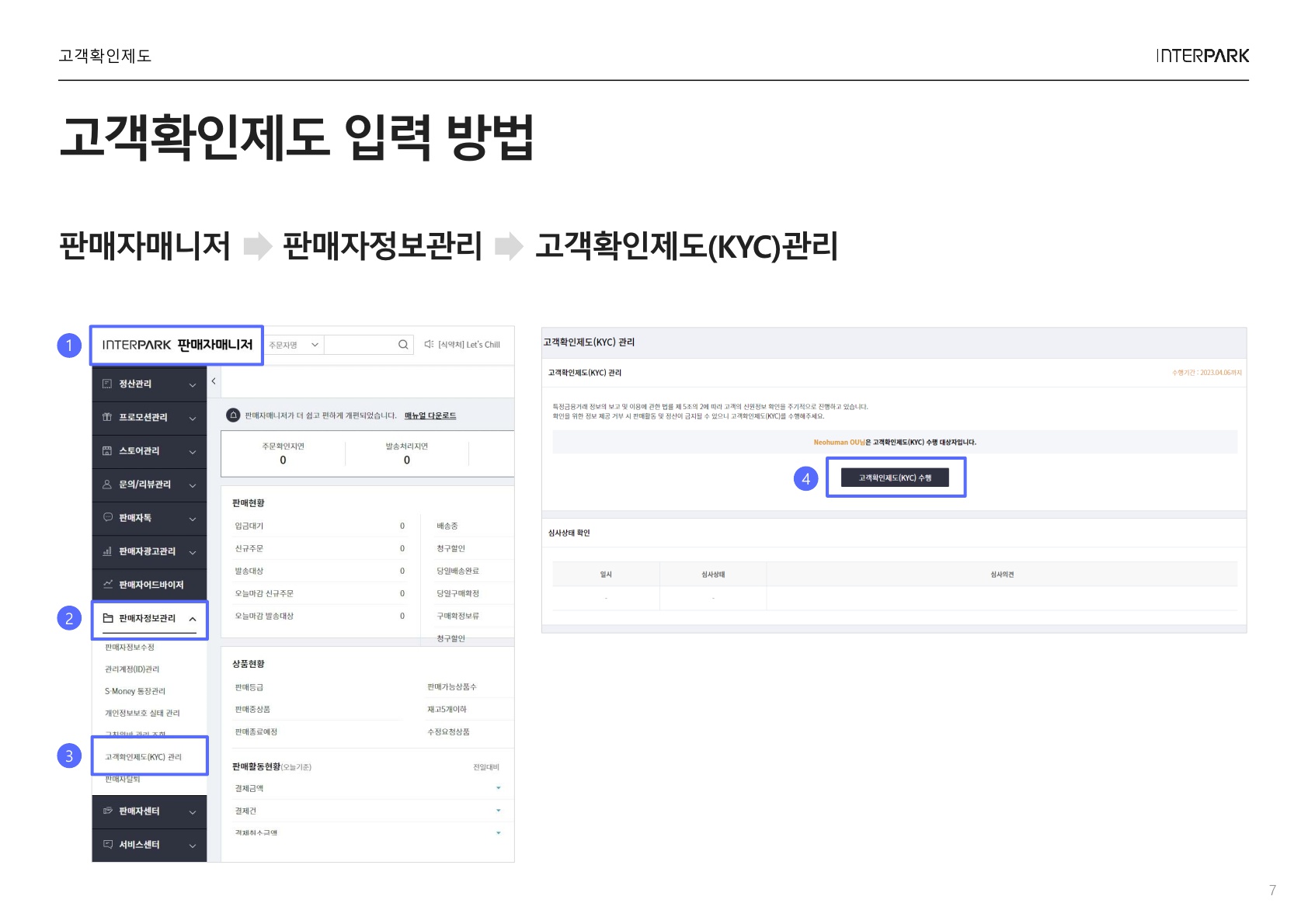Collapse sidebar with left arrow
The height and width of the screenshot is (924, 1308).
pos(214,381)
